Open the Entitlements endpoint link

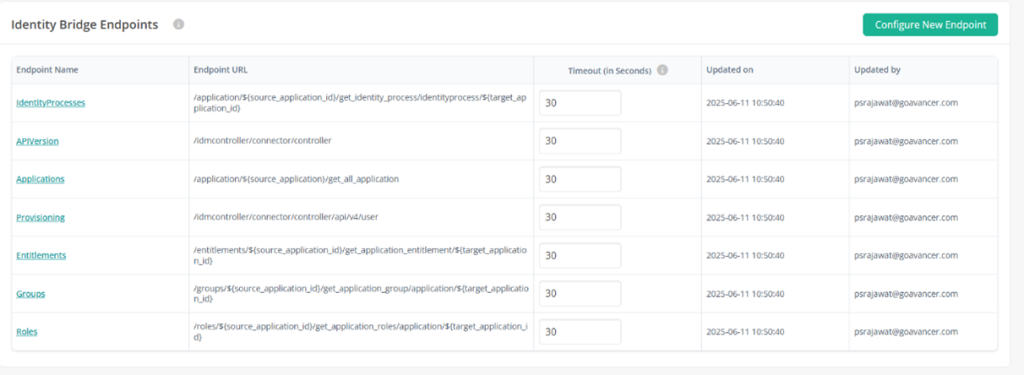41,255
